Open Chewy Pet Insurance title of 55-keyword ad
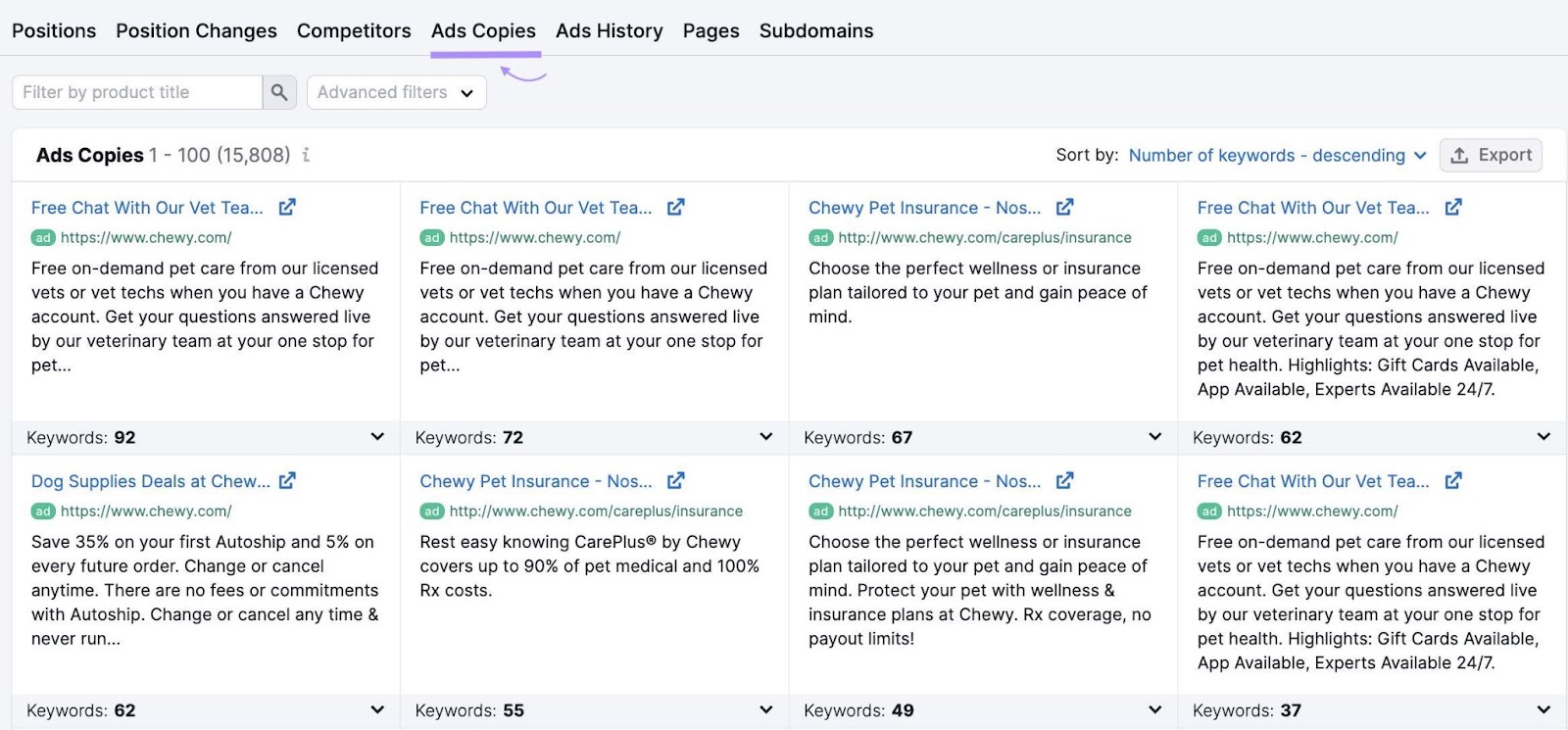1568x730 pixels. pyautogui.click(x=536, y=481)
